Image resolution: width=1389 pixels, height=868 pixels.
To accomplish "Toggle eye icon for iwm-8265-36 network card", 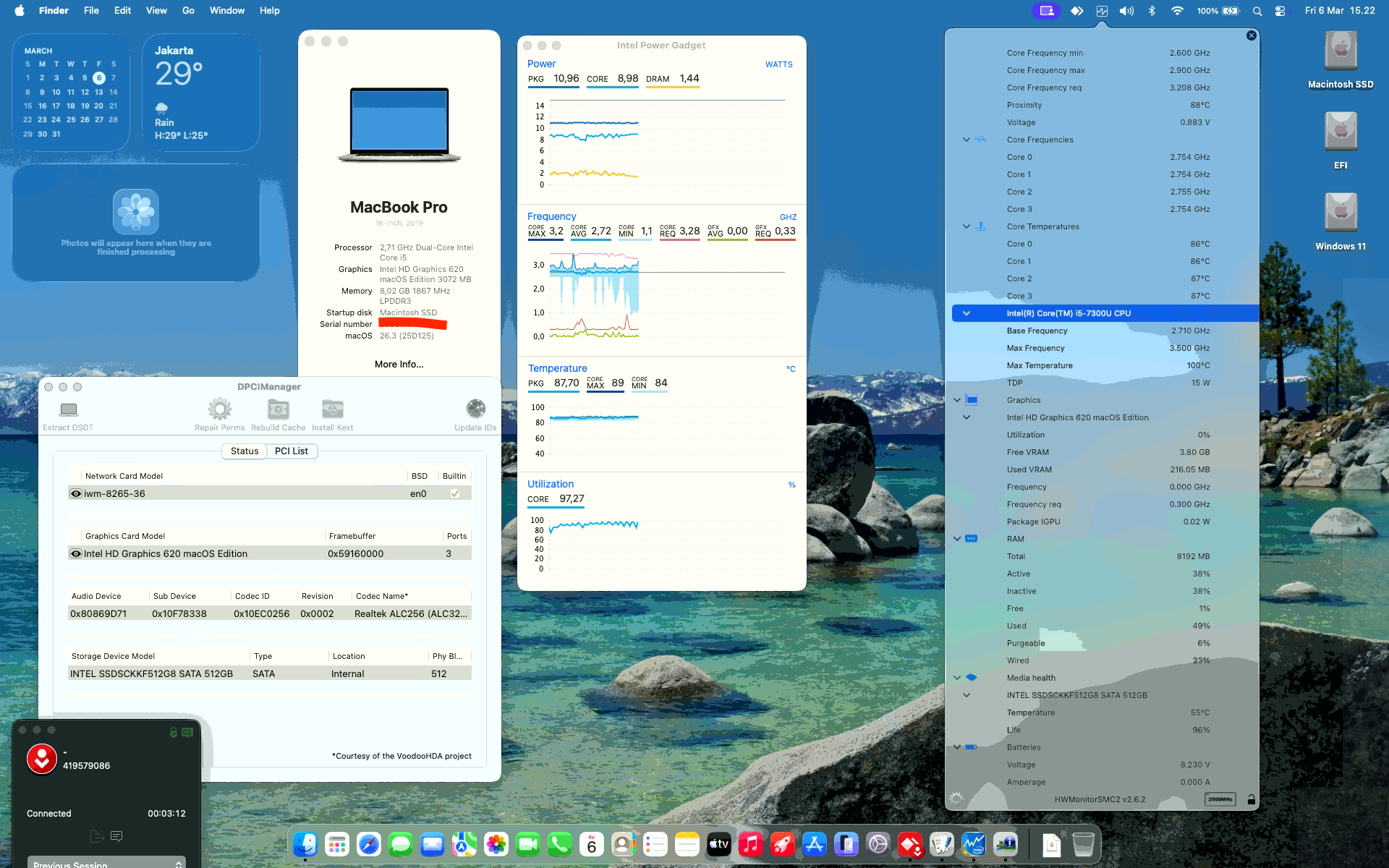I will pyautogui.click(x=75, y=493).
